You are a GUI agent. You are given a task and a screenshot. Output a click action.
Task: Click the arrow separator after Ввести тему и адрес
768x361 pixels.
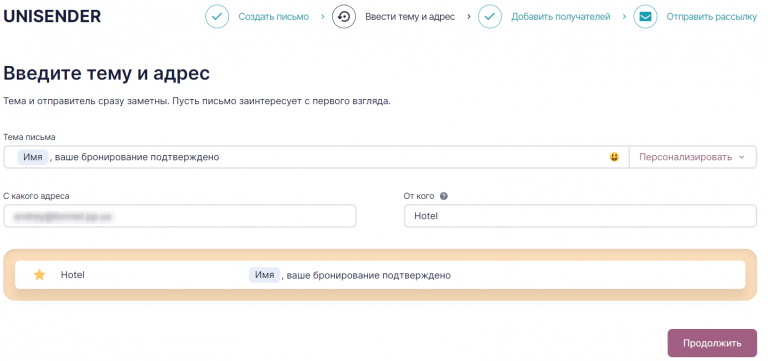pyautogui.click(x=469, y=17)
